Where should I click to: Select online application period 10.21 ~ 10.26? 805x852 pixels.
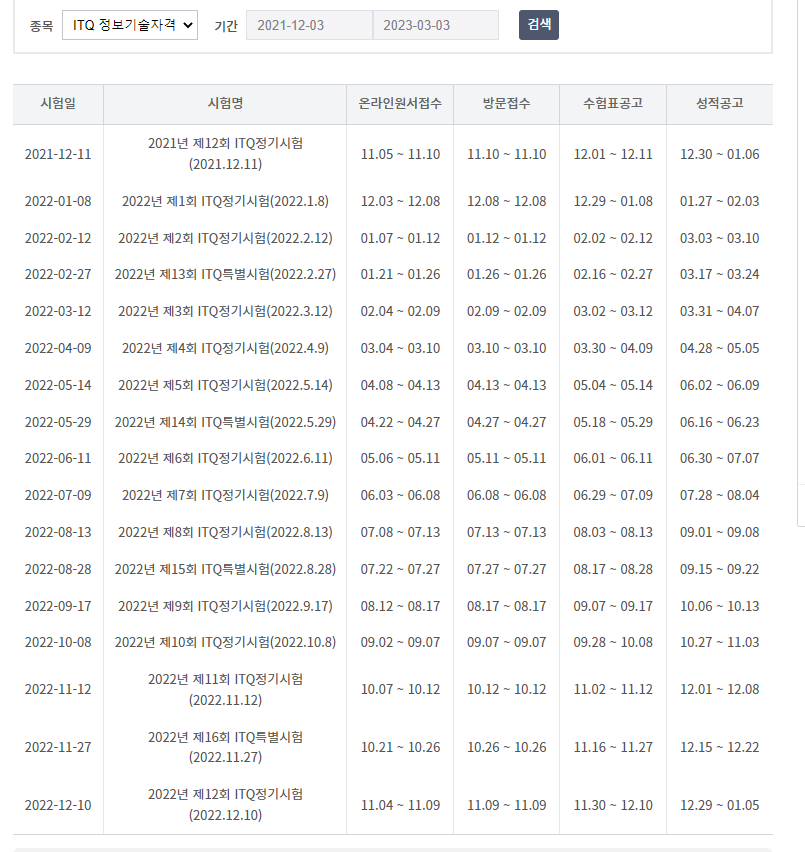click(x=400, y=748)
